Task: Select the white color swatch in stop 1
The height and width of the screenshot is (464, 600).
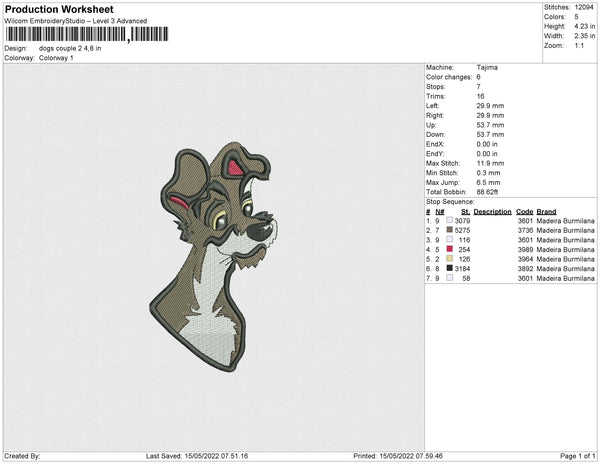Action: pos(450,220)
